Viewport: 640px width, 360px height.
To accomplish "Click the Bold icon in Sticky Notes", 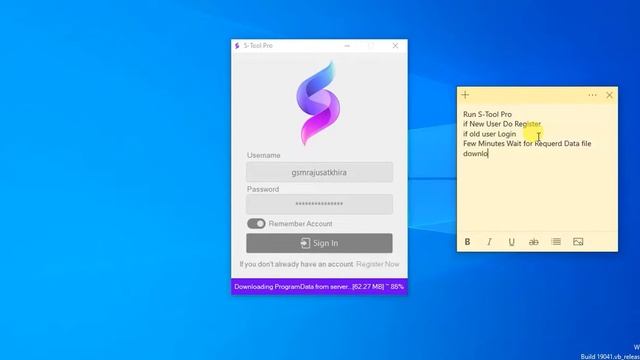I will click(x=467, y=242).
